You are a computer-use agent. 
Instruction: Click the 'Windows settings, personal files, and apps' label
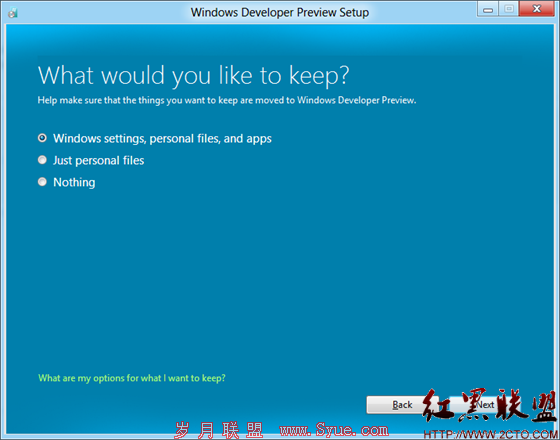(162, 139)
